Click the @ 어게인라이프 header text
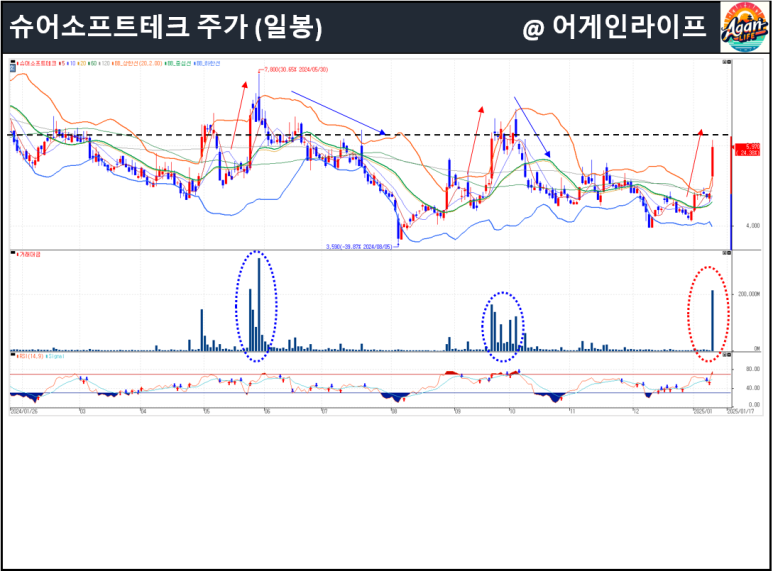Viewport: 773px width, 571px height. click(614, 27)
